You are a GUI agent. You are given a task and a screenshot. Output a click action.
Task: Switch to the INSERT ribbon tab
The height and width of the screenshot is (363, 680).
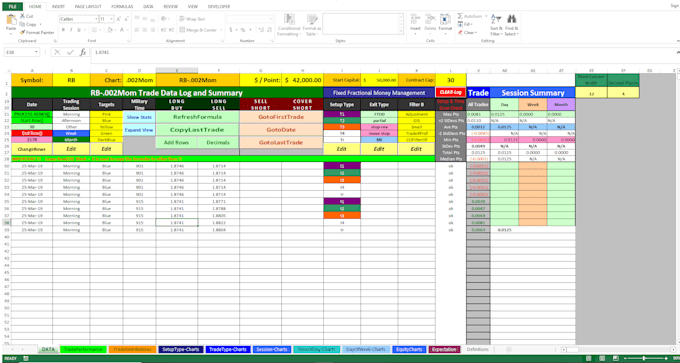point(58,7)
